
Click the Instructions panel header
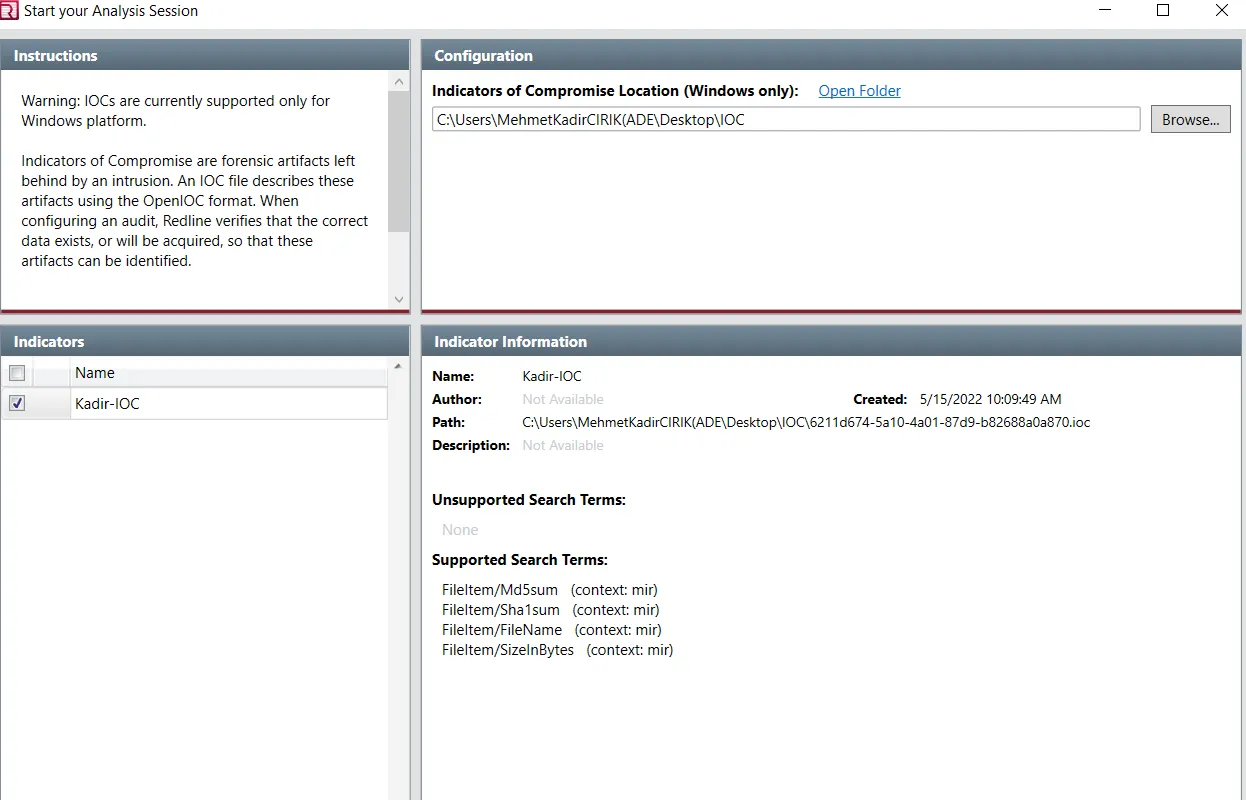[205, 55]
